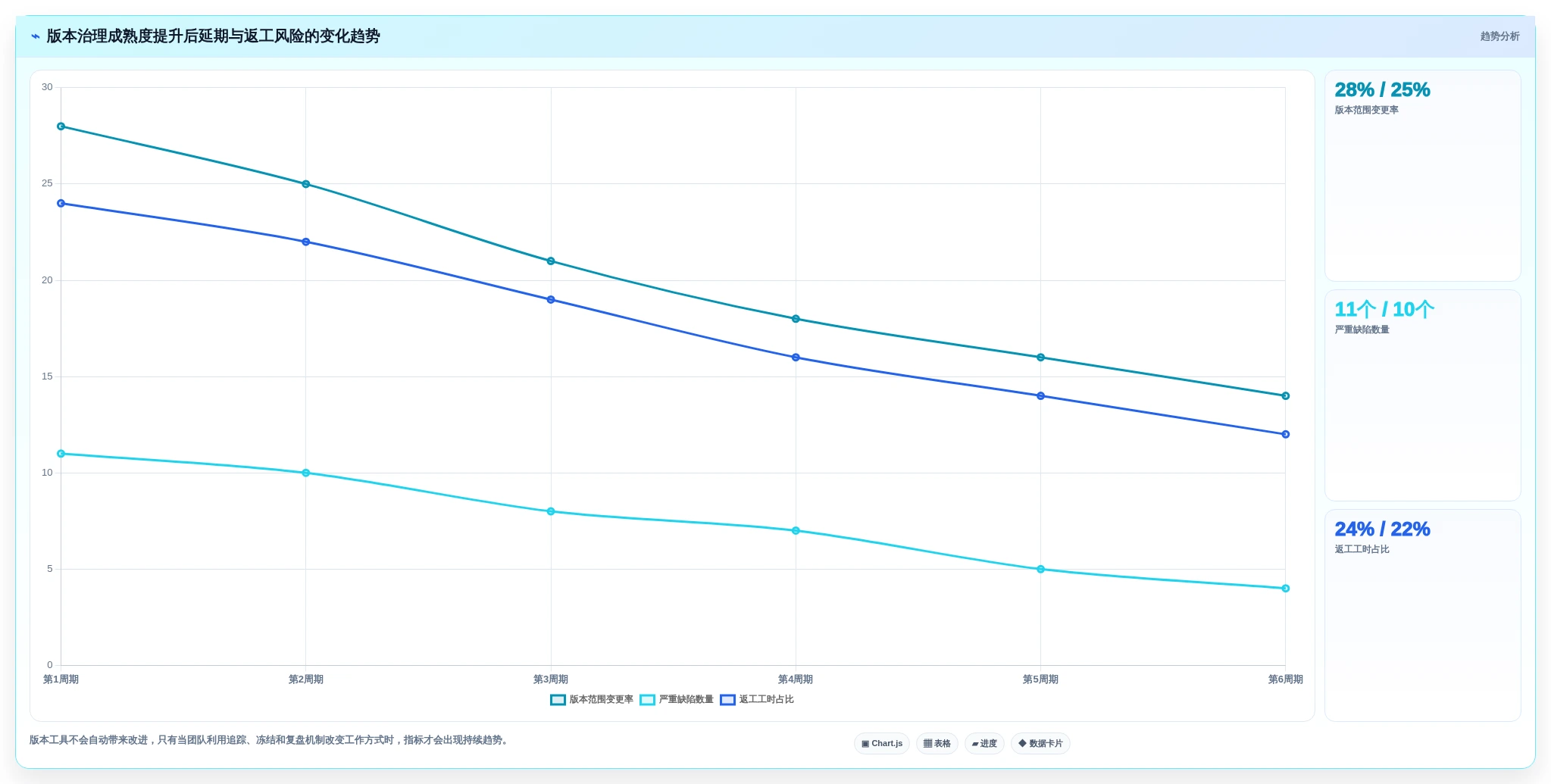
Task: Click 版本范围变更率 data point at 第6周期
Action: (1285, 396)
